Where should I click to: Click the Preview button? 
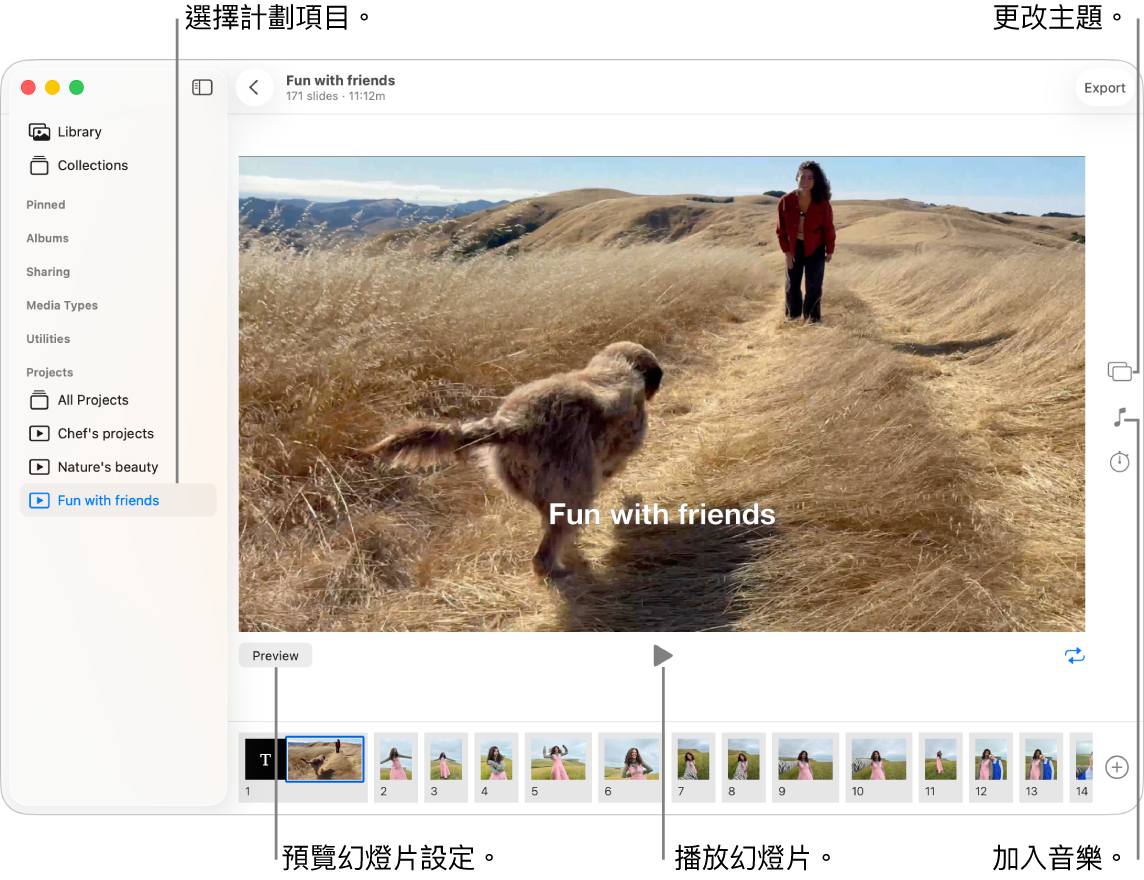pos(275,656)
